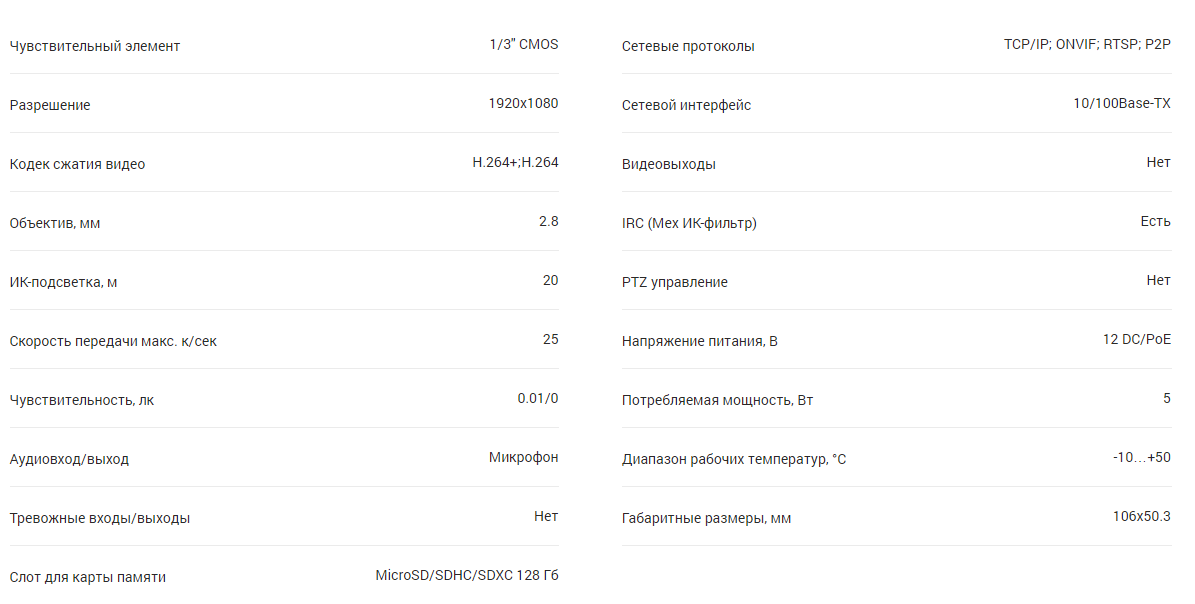Click the 'IRC (Мех ИК-фильтр)' label

(x=689, y=224)
